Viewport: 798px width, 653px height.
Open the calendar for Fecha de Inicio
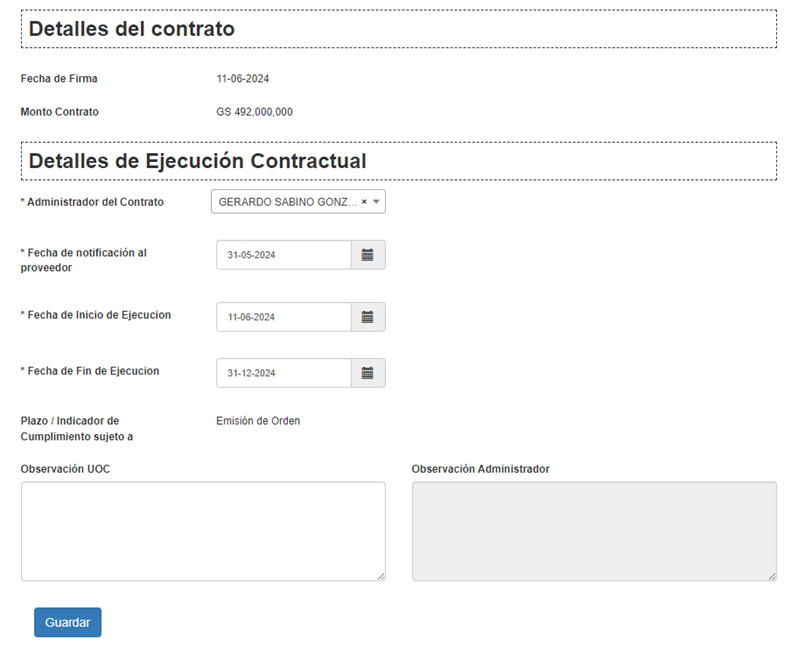(x=367, y=317)
